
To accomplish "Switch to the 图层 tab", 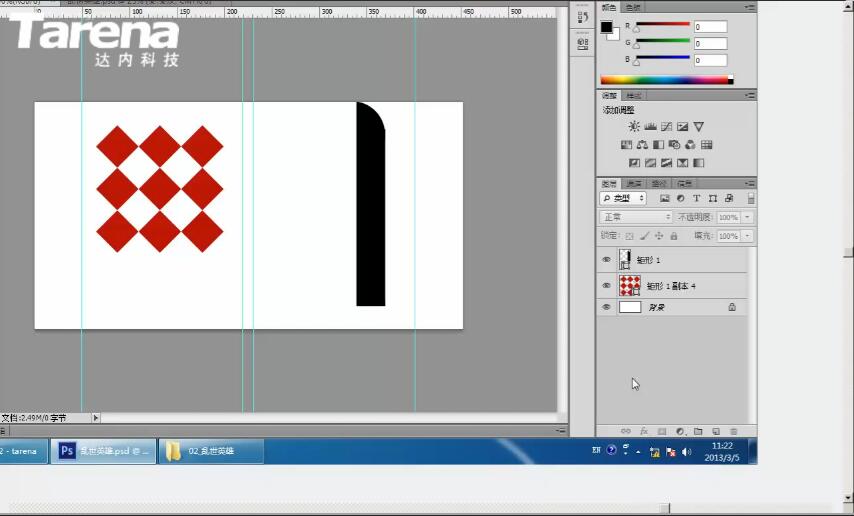I will click(609, 184).
